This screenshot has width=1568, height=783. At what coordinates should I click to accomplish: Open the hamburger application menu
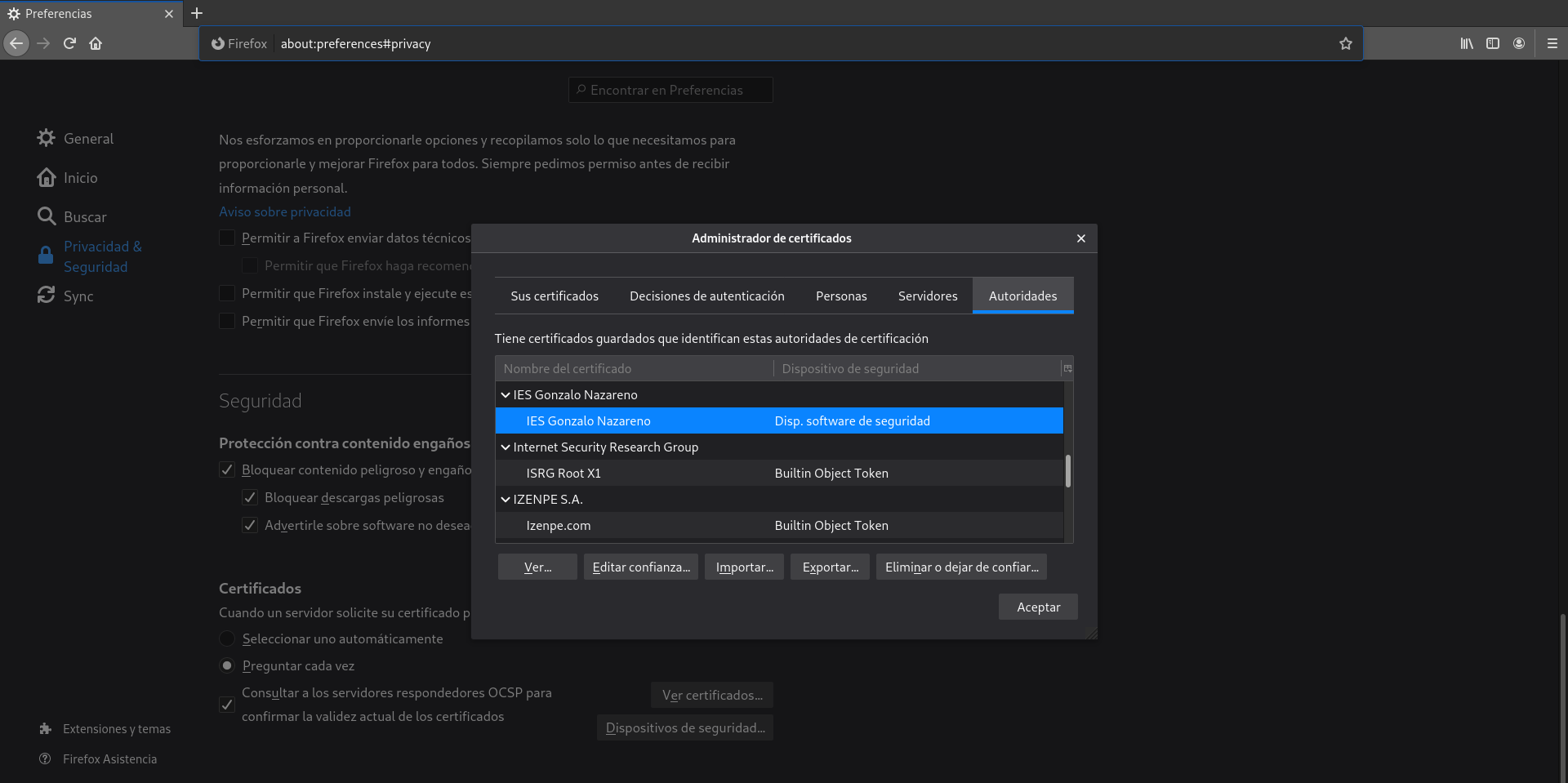(x=1552, y=43)
